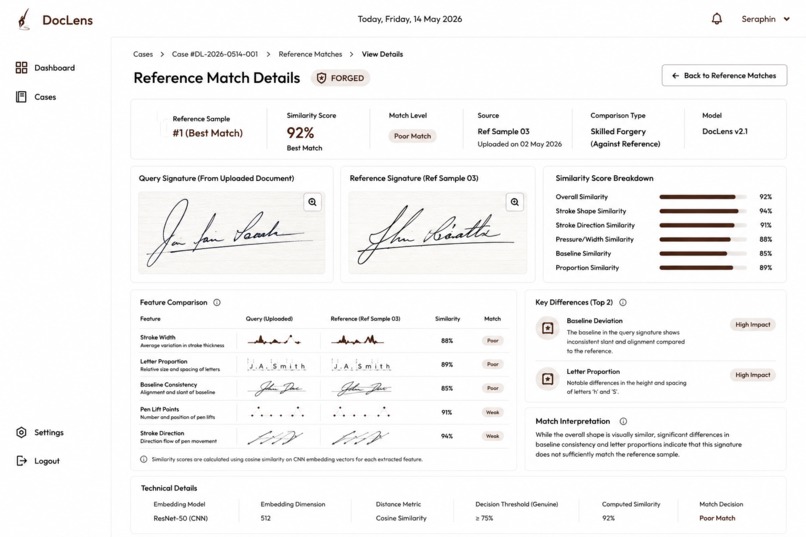Viewport: 806px width, 537px height.
Task: Select the Stroke Direction feature row
Action: pyautogui.click(x=324, y=436)
